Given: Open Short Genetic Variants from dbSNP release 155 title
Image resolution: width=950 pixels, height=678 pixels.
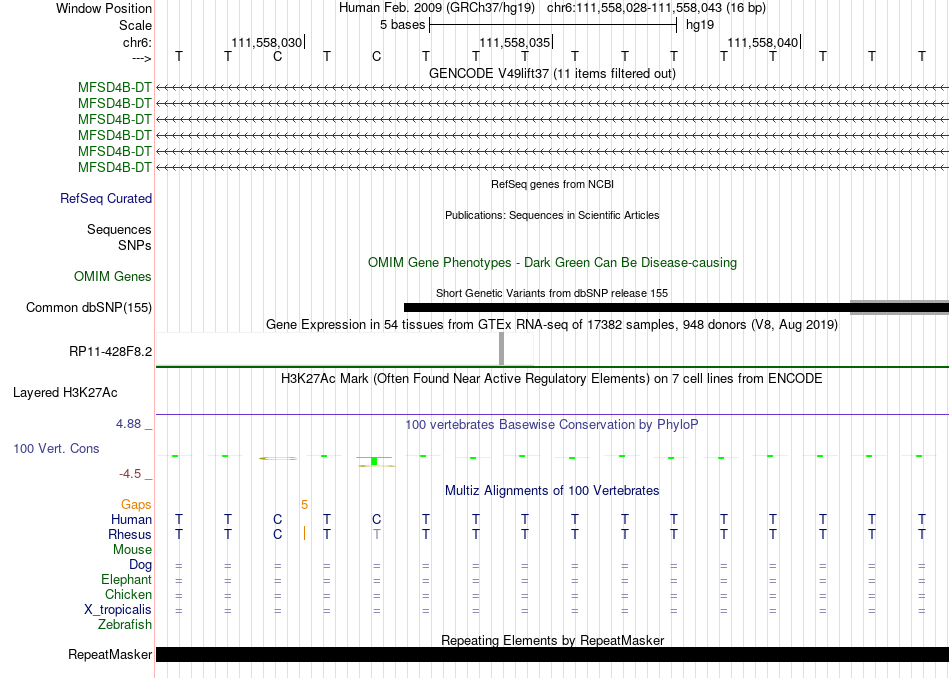Looking at the screenshot, I should (x=552, y=293).
